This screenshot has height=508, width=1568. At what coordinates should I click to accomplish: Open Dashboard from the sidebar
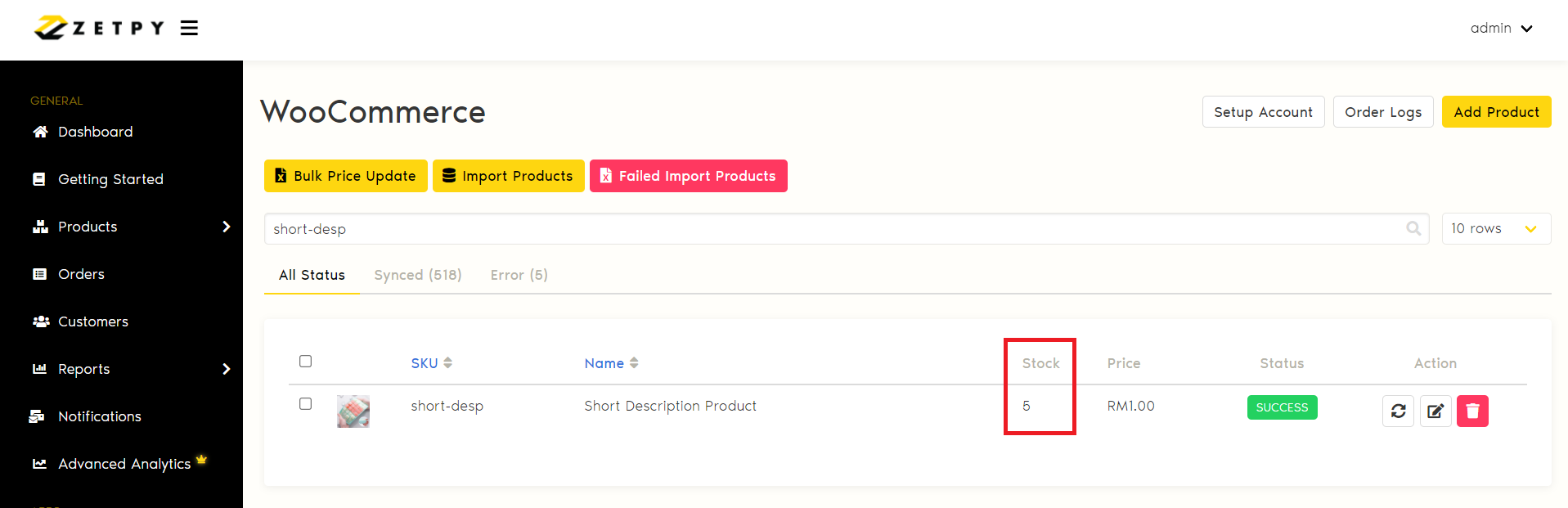point(95,132)
